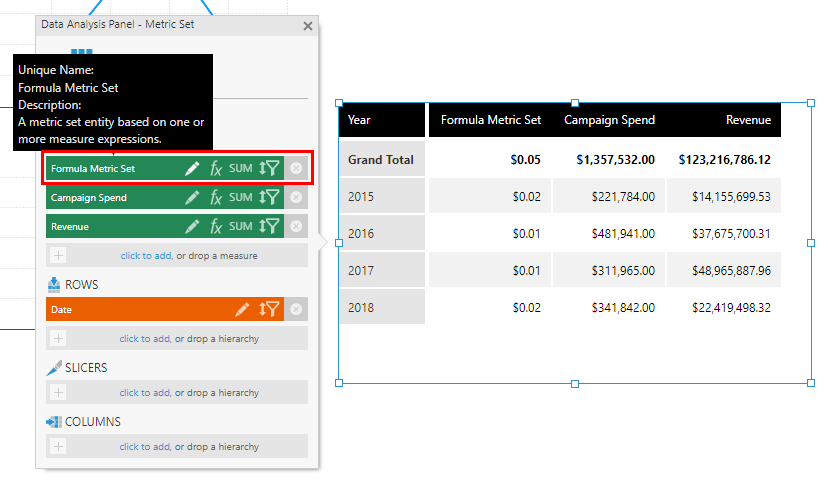Change SUM aggregator on Revenue measure

[x=241, y=226]
